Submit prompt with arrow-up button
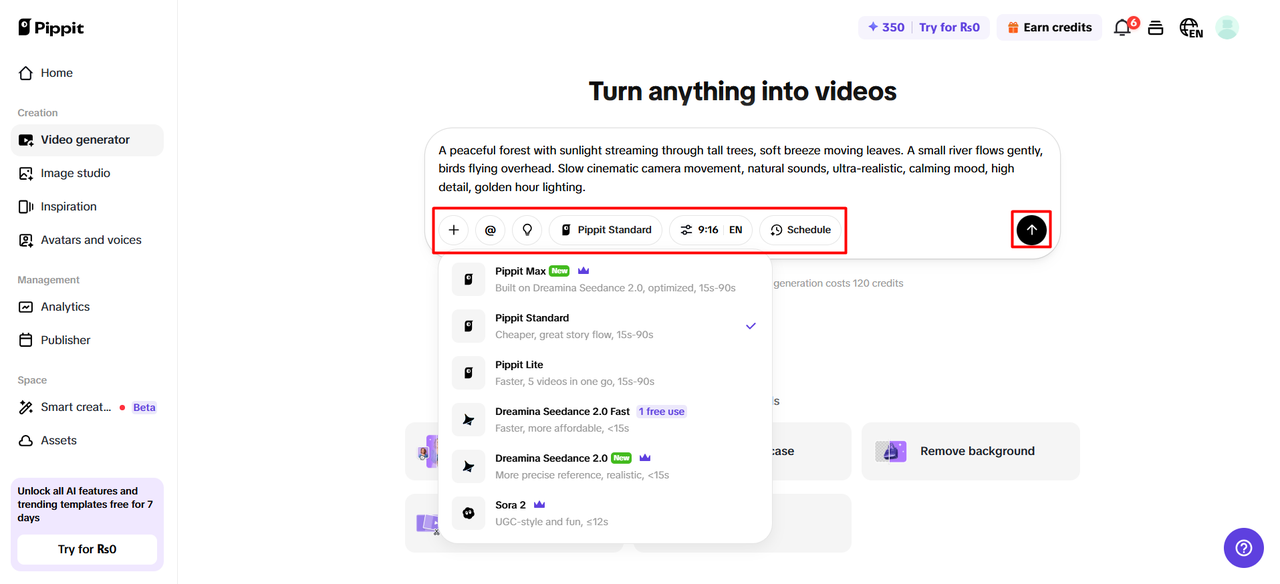1280x584 pixels. click(1032, 230)
